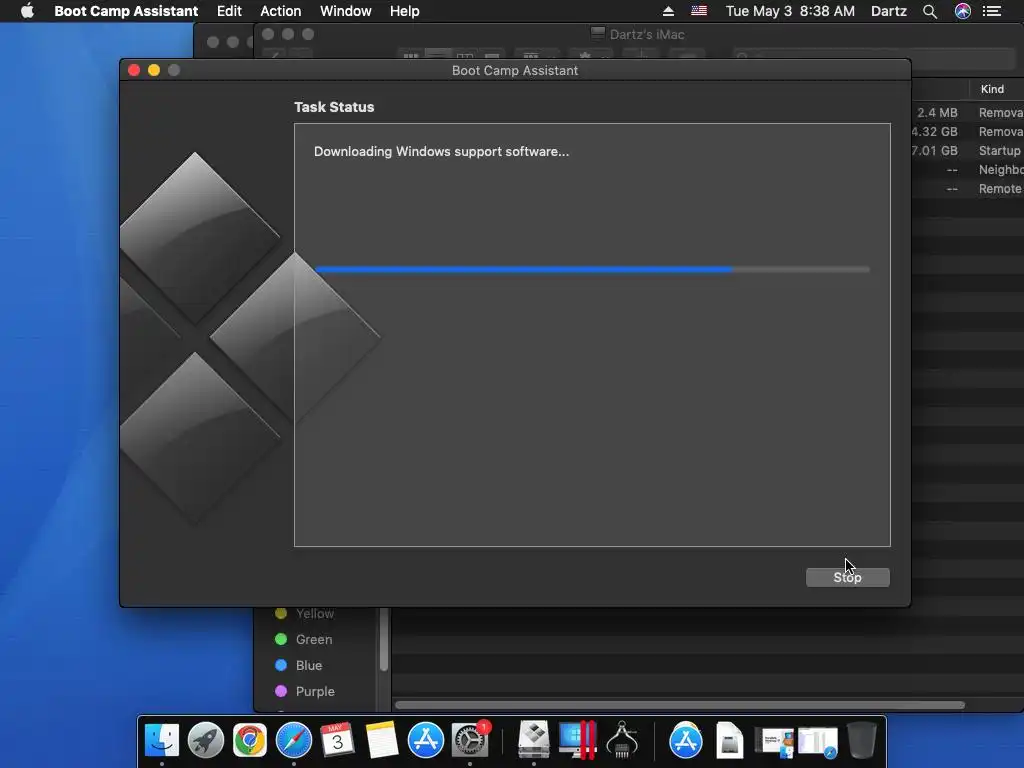The width and height of the screenshot is (1024, 768).
Task: Open the US flag input source menu
Action: (699, 11)
